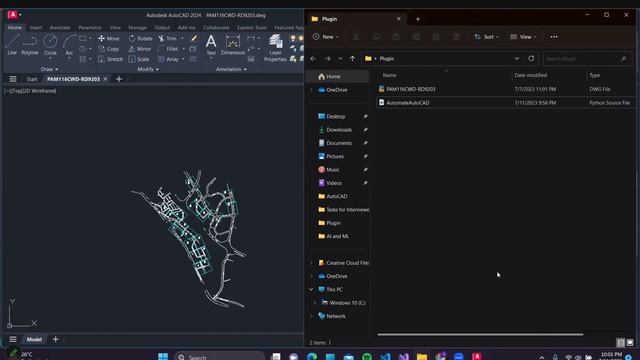Select the PAM116CWD-RD9203 DWG file
The height and width of the screenshot is (360, 640).
click(x=505, y=89)
